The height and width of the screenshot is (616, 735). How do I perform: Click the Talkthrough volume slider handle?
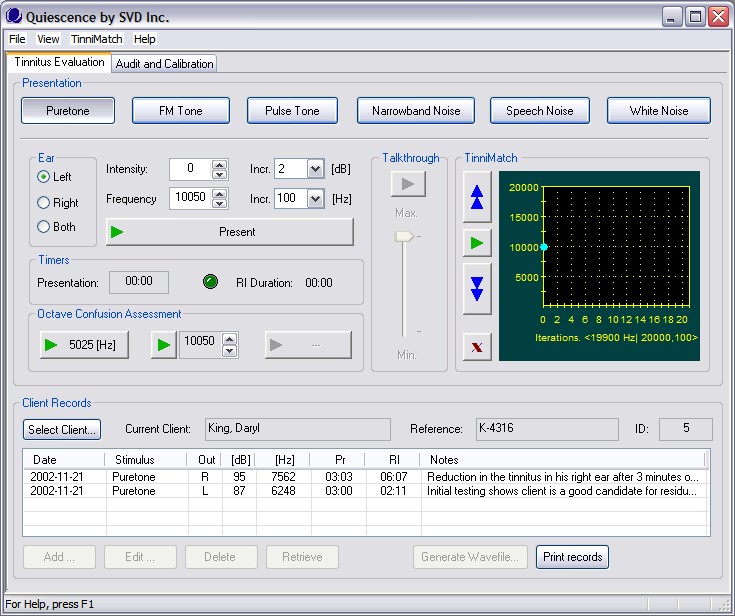[x=404, y=236]
